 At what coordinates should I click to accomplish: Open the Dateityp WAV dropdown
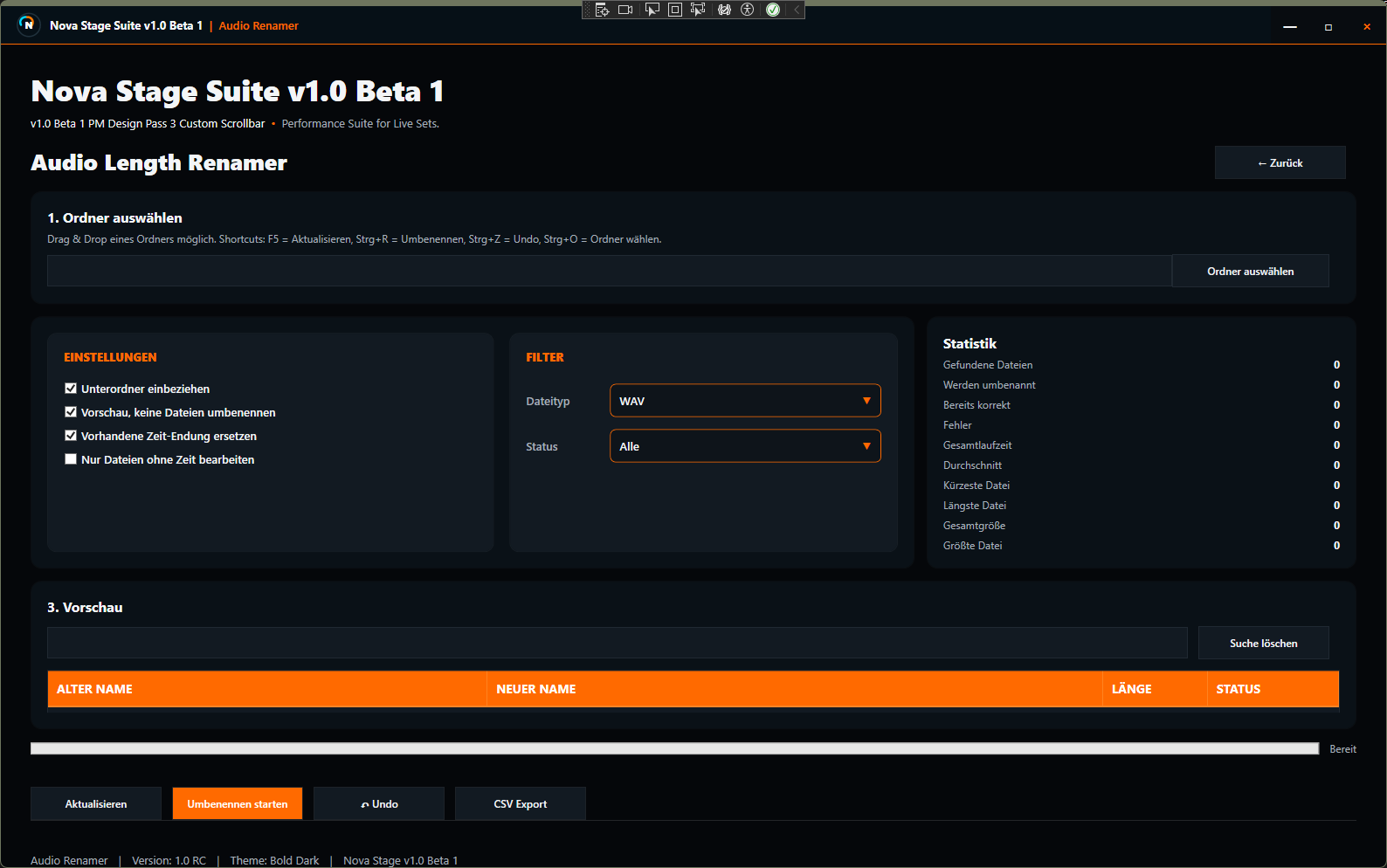coord(745,401)
